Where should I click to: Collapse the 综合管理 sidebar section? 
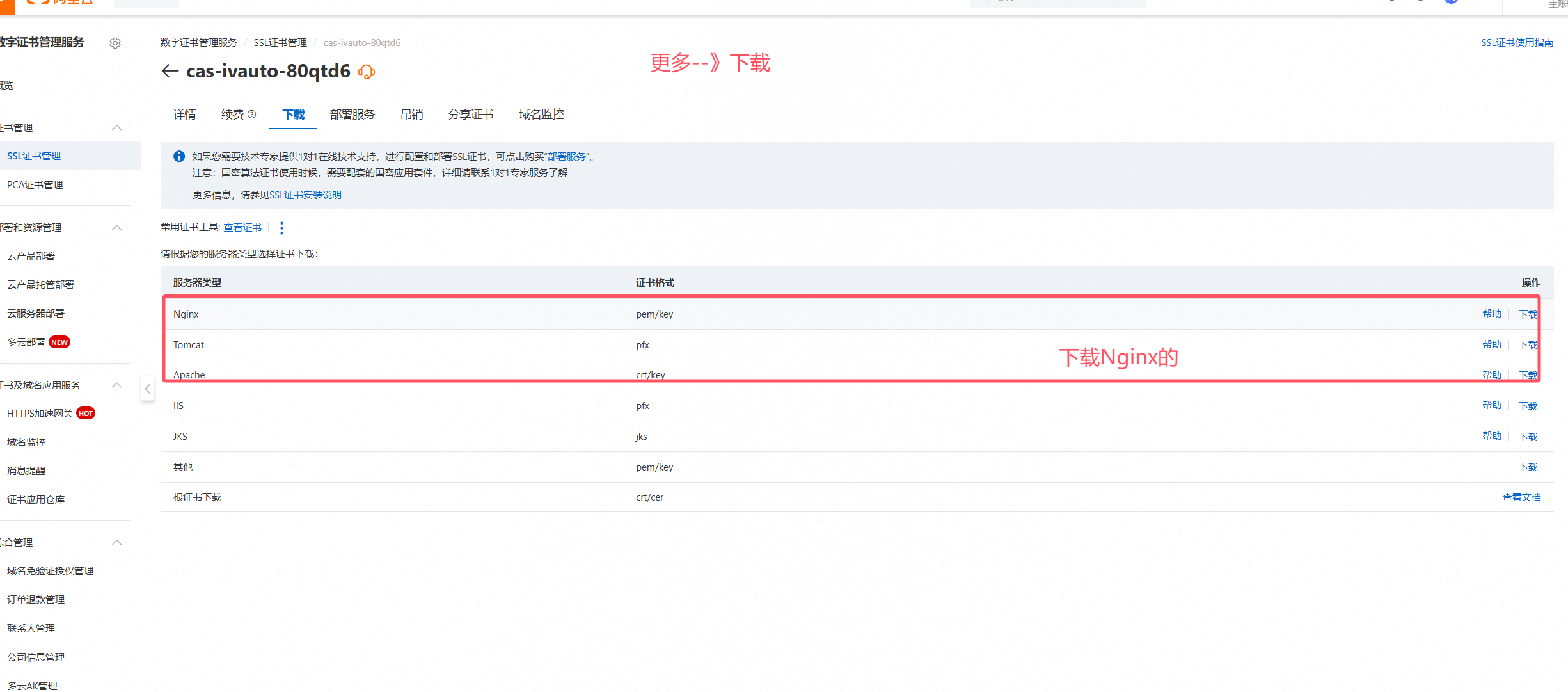(x=117, y=543)
